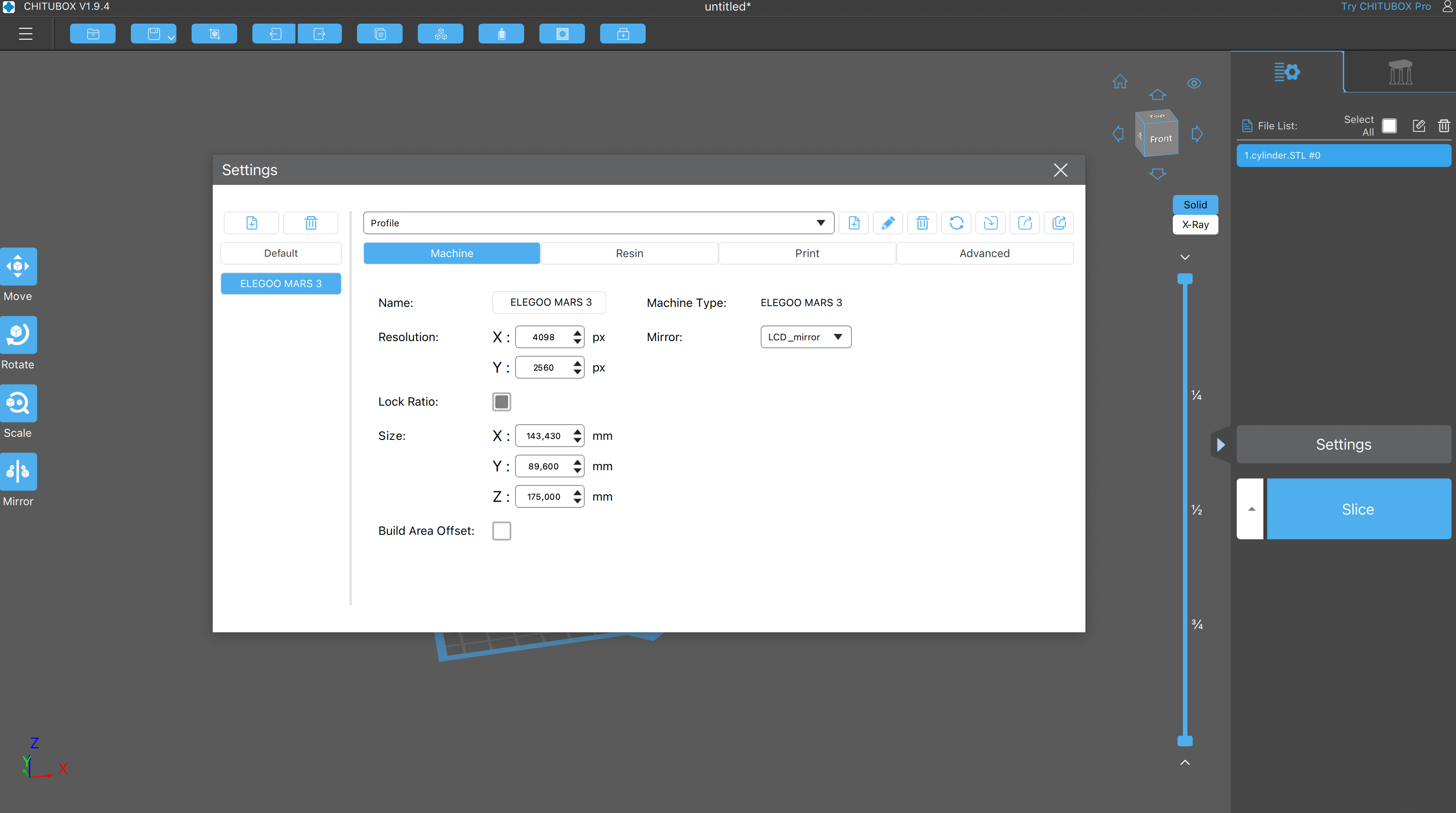Toggle the Lock Ratio checkbox
The height and width of the screenshot is (813, 1456).
501,401
